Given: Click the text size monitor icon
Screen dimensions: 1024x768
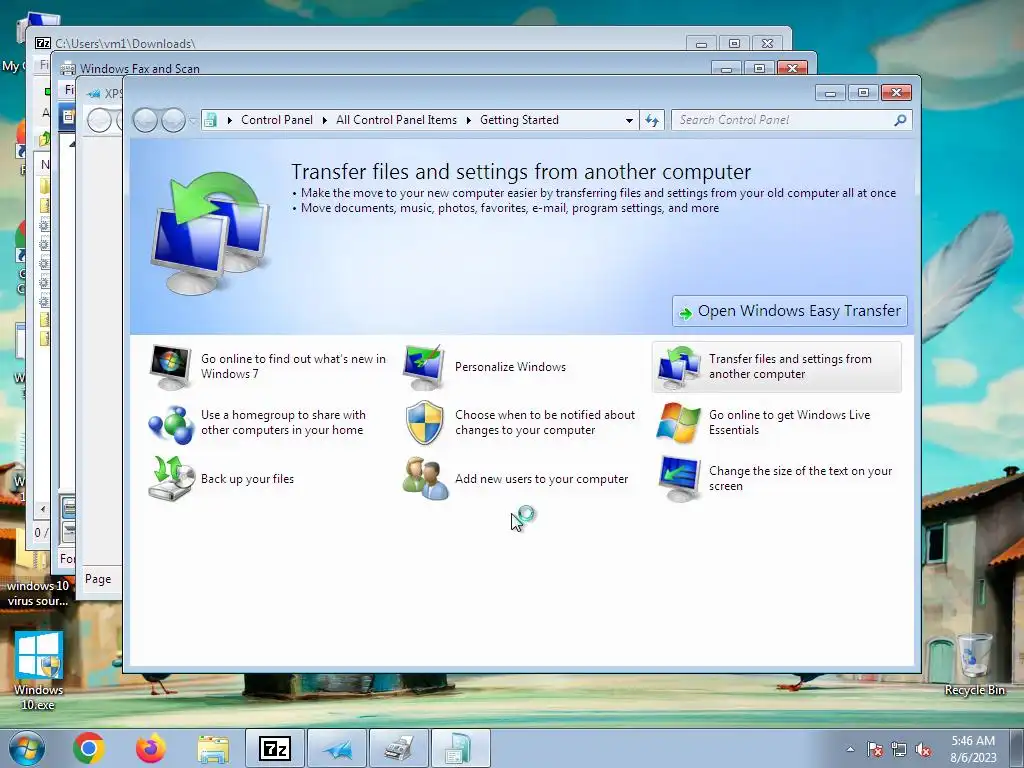Looking at the screenshot, I should [x=679, y=479].
